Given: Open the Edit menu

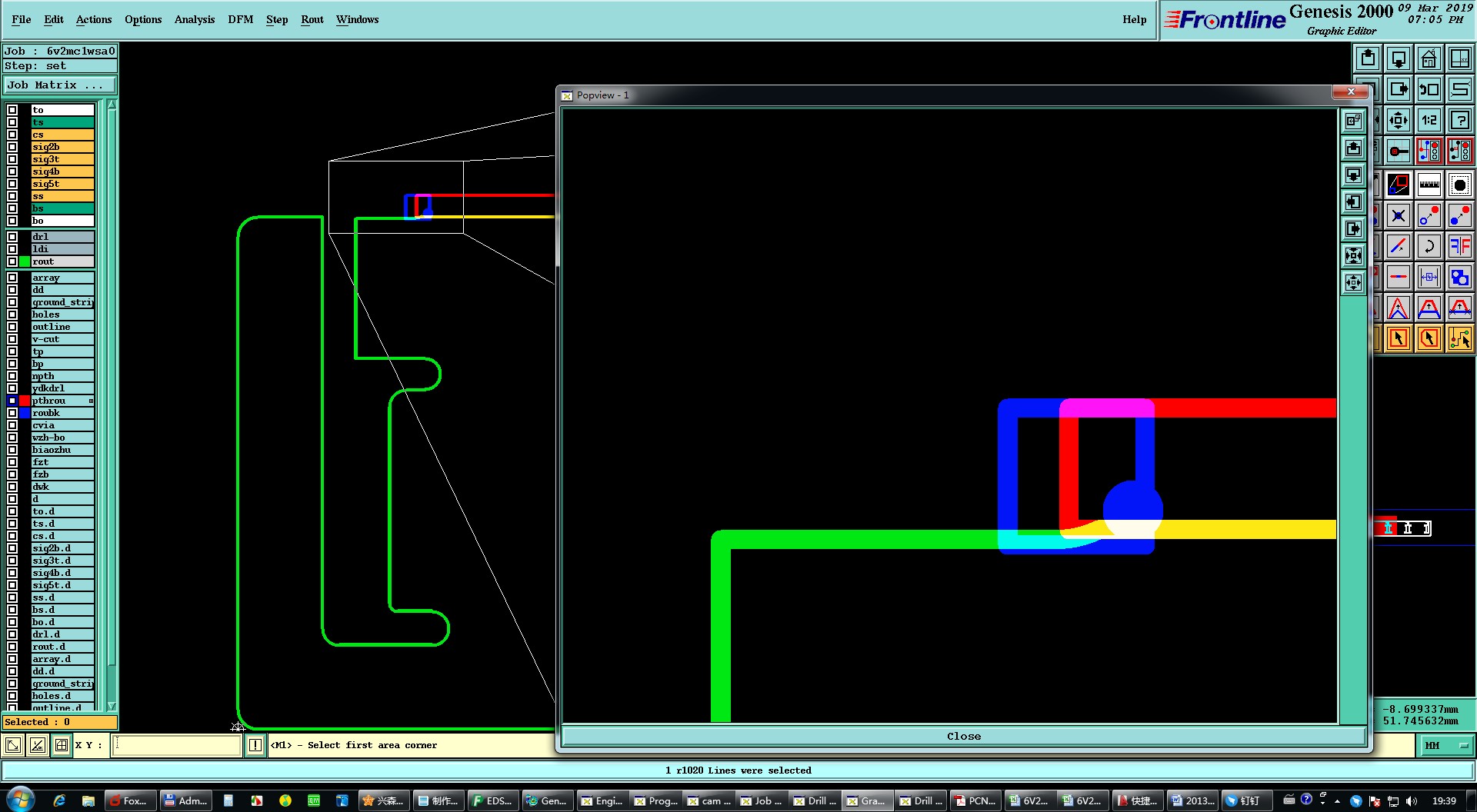Looking at the screenshot, I should pos(54,19).
